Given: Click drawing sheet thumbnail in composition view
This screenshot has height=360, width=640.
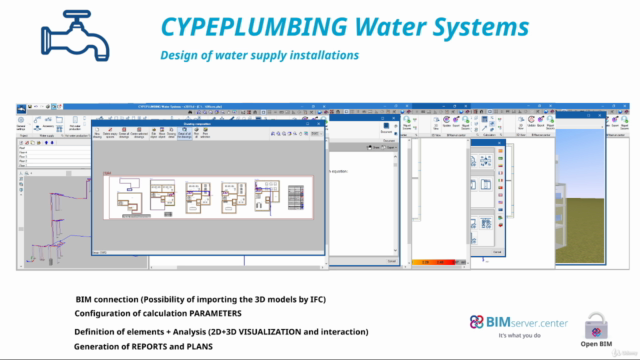Looking at the screenshot, I should pos(208,198).
